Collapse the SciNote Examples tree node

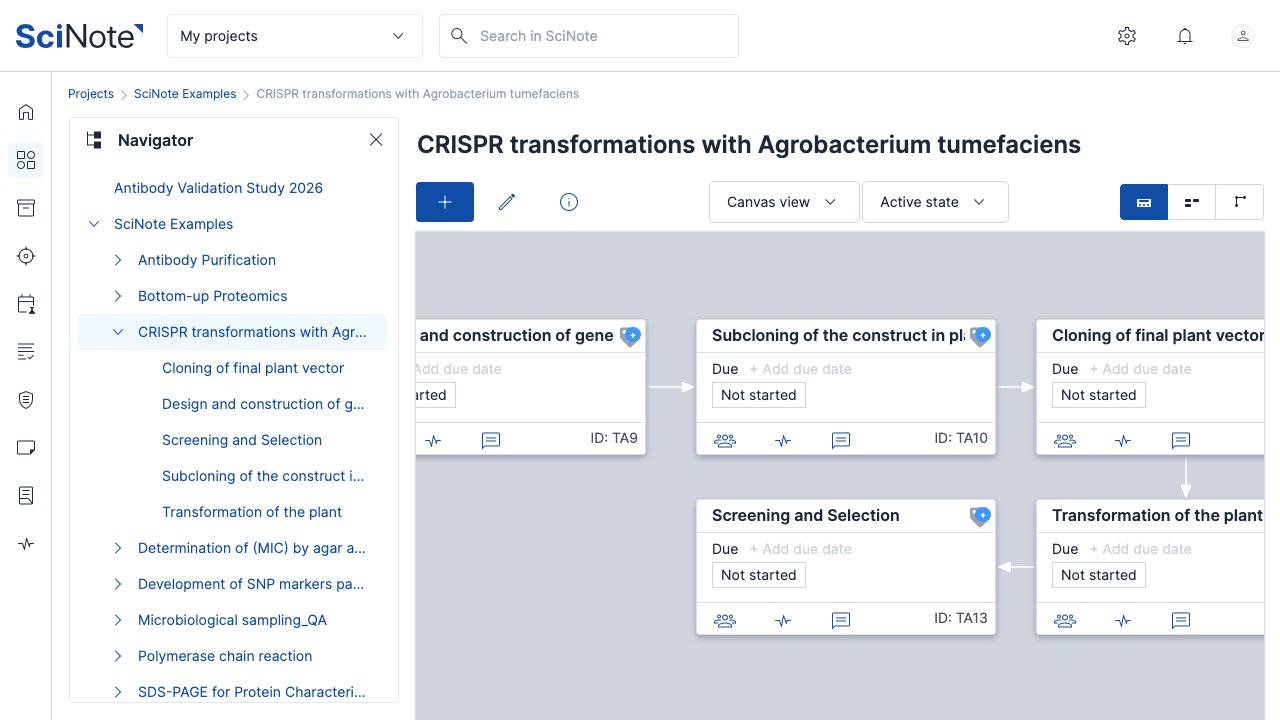[94, 224]
